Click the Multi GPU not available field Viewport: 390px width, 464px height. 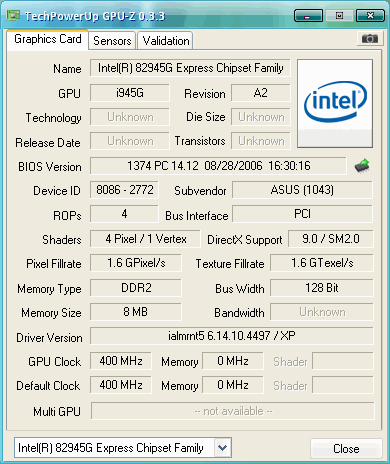pyautogui.click(x=233, y=411)
